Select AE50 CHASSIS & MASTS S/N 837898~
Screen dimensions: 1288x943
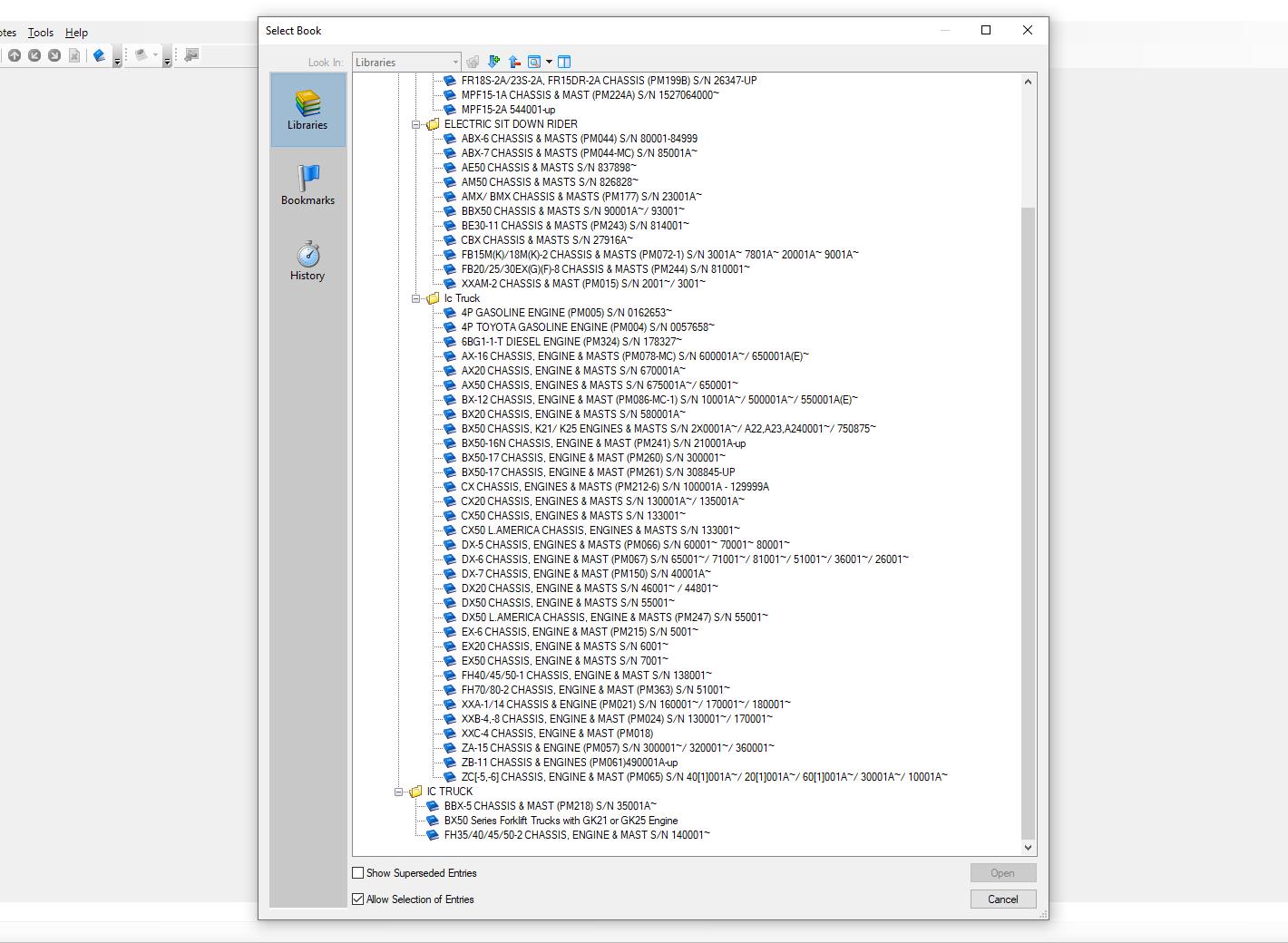[x=549, y=168]
